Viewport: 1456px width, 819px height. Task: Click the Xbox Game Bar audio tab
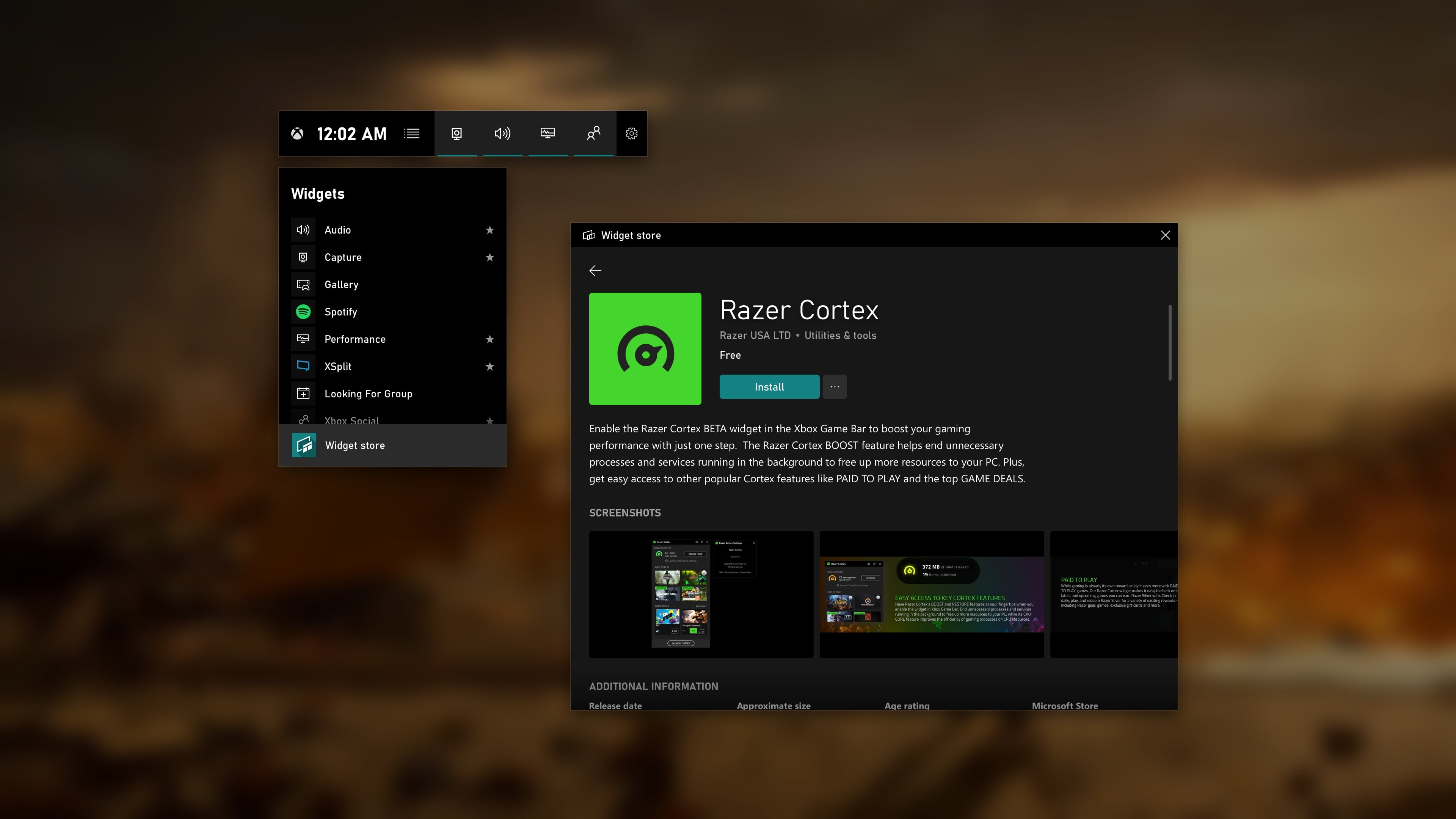point(501,133)
